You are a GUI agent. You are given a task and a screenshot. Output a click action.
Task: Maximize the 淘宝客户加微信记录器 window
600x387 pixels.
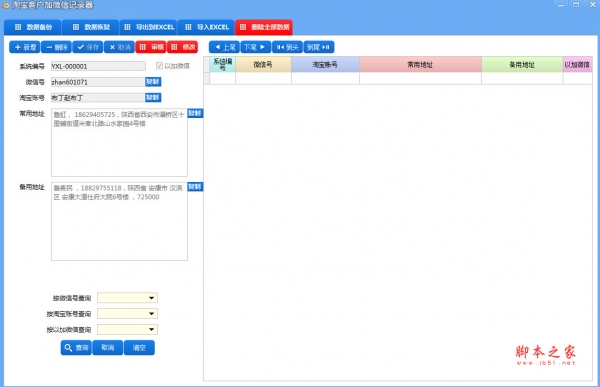click(x=576, y=5)
